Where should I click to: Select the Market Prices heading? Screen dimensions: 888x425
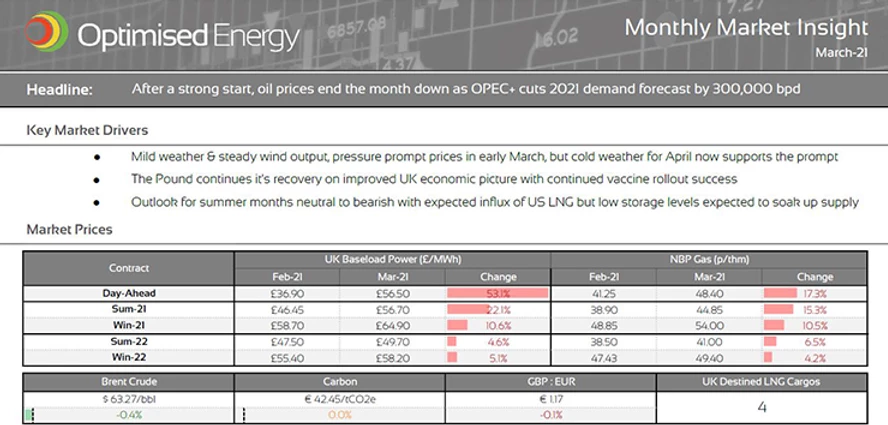pyautogui.click(x=69, y=229)
